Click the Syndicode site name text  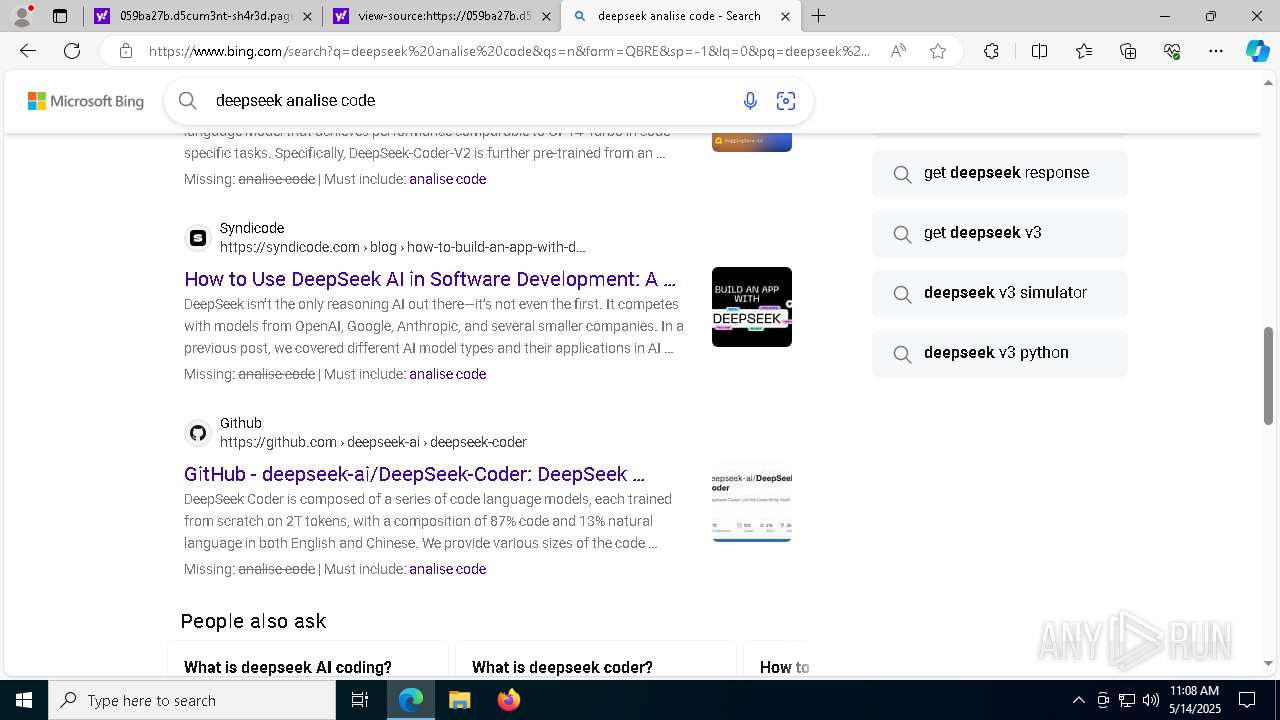click(x=252, y=228)
